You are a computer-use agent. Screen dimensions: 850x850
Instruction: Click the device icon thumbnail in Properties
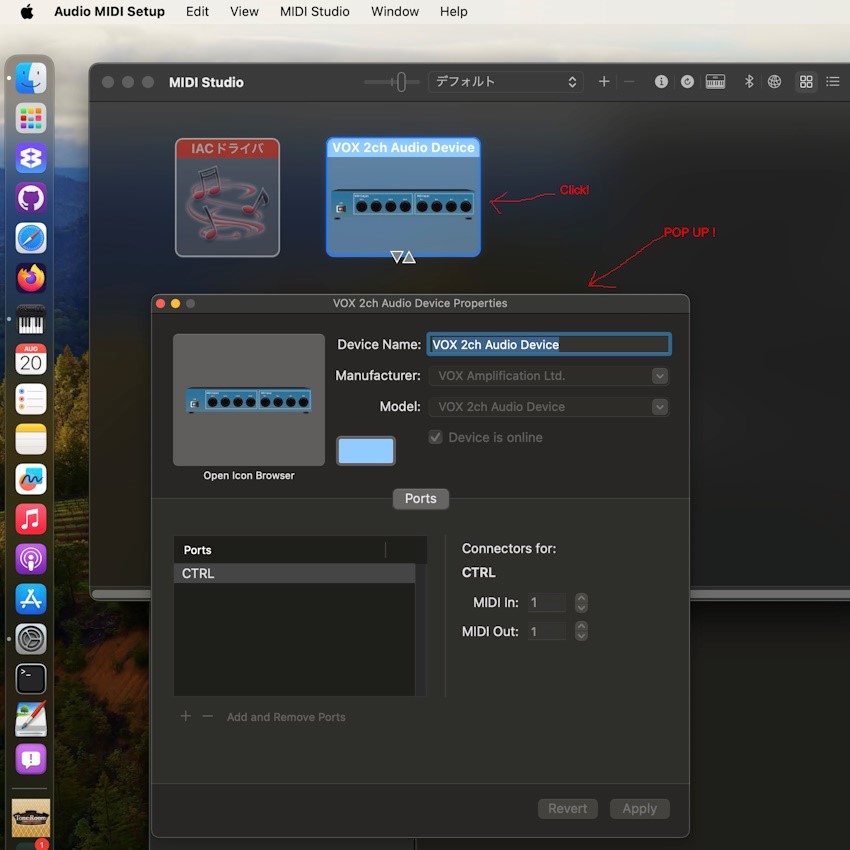[x=249, y=400]
